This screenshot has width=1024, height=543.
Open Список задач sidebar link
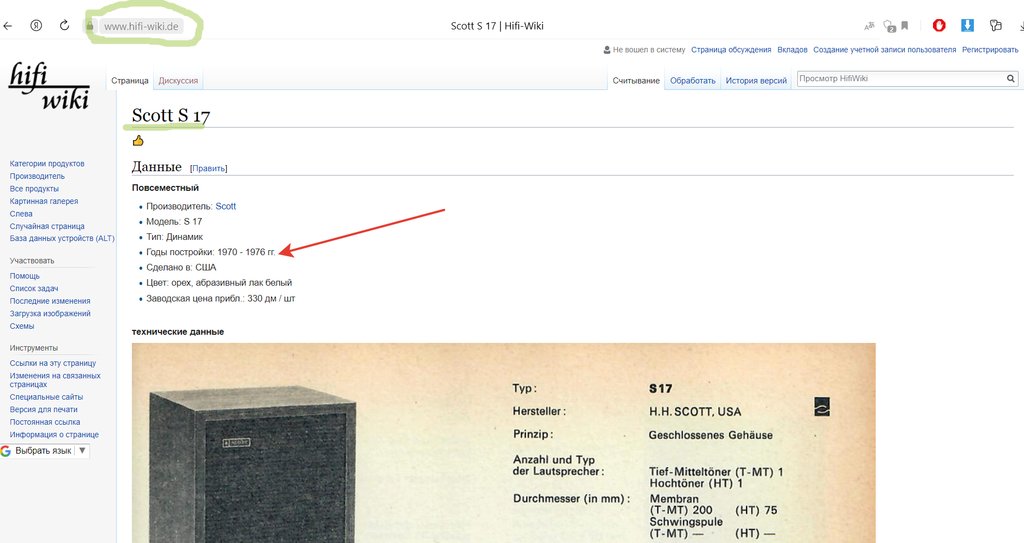(x=34, y=288)
